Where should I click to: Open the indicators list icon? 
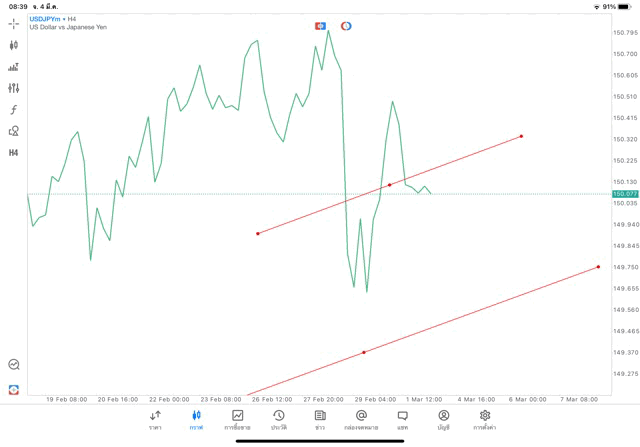14,67
